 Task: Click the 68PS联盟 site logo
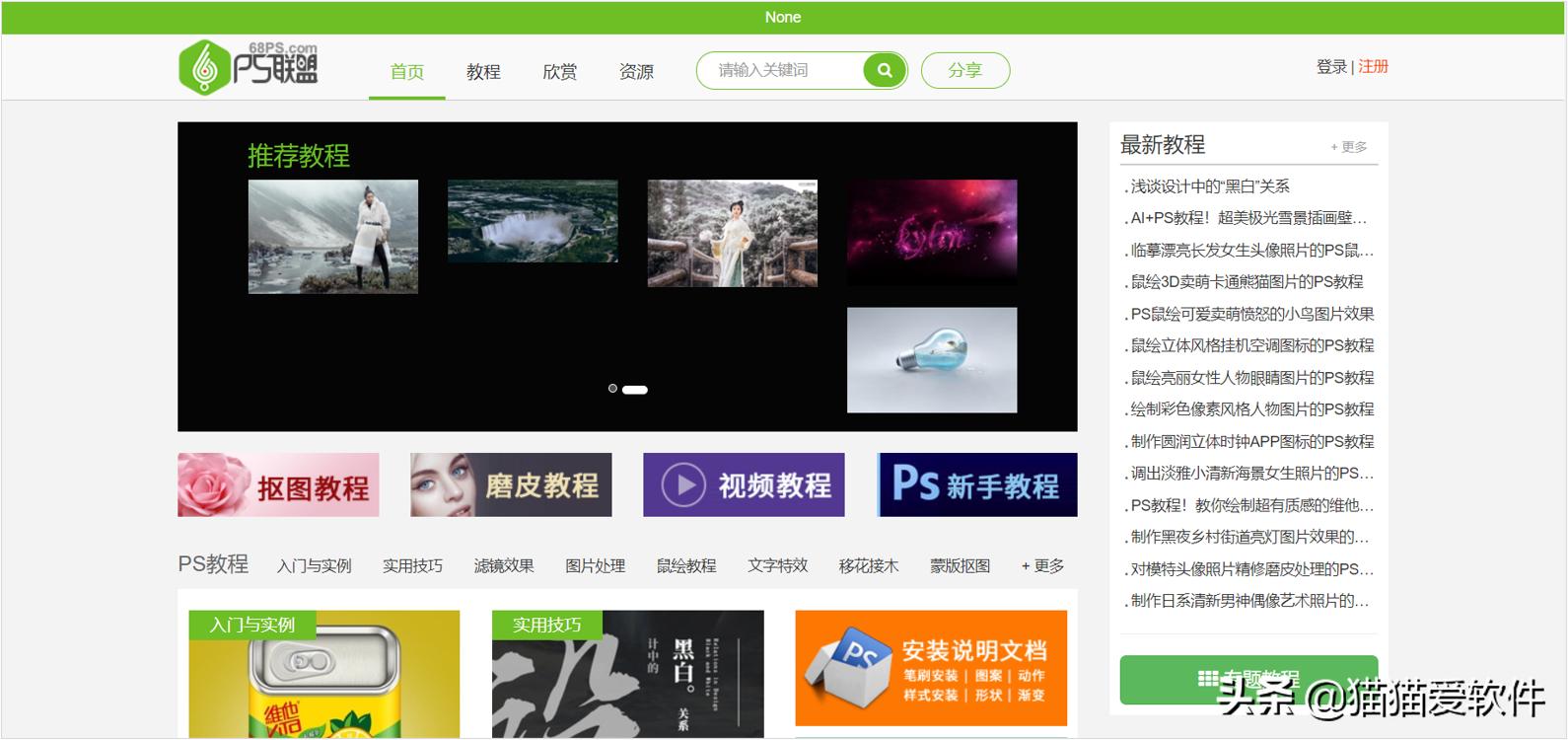point(249,68)
